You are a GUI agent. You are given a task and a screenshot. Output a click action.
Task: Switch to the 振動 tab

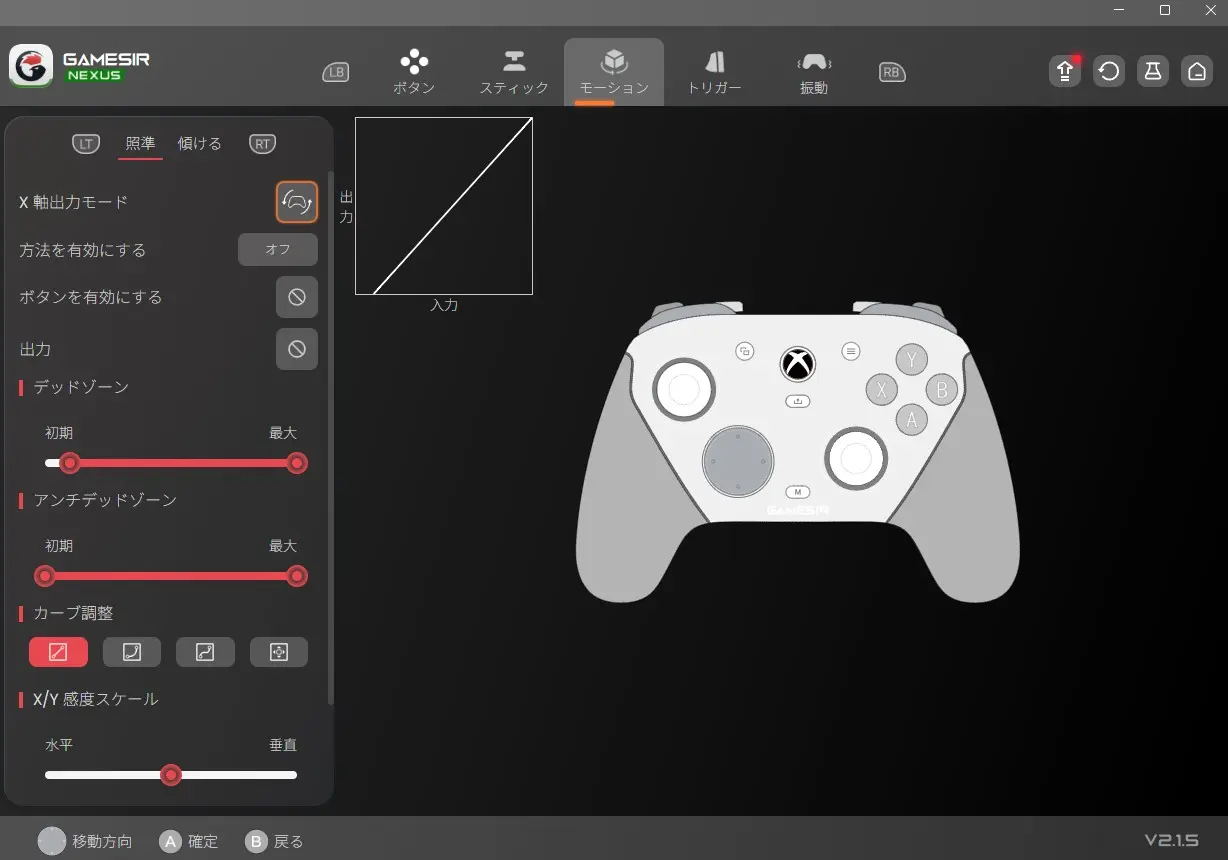tap(814, 72)
